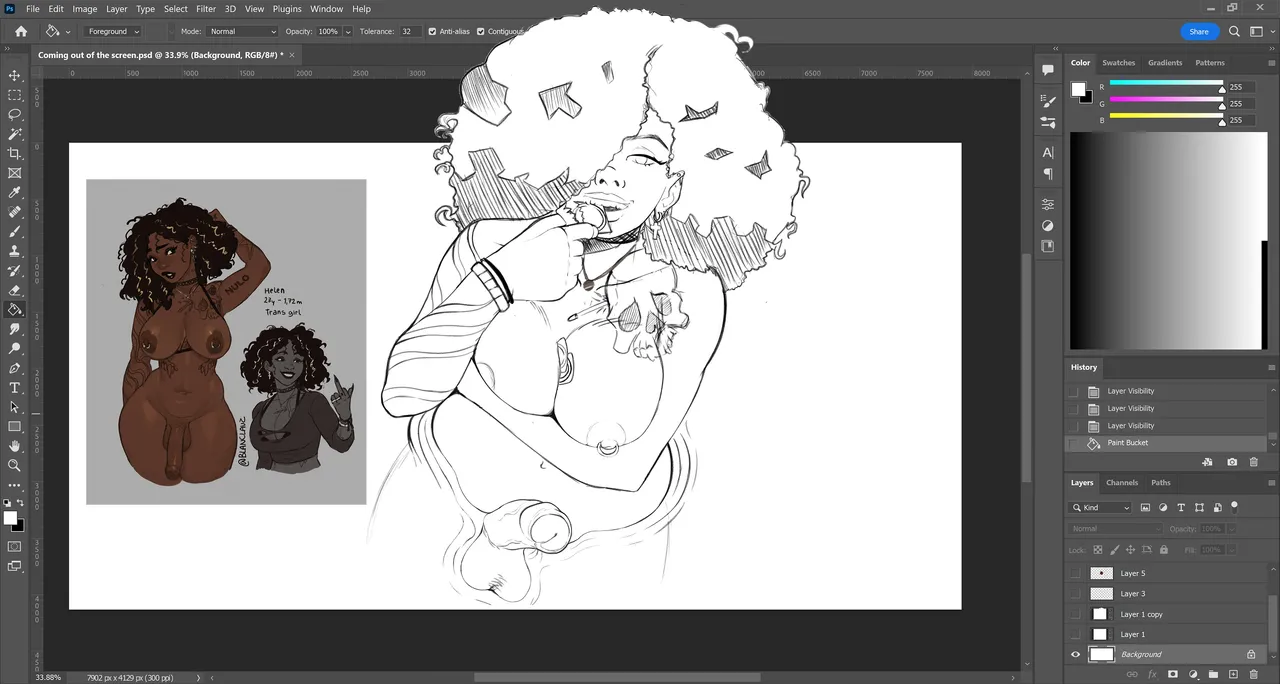Select the Type tool
Image resolution: width=1280 pixels, height=684 pixels.
point(15,388)
